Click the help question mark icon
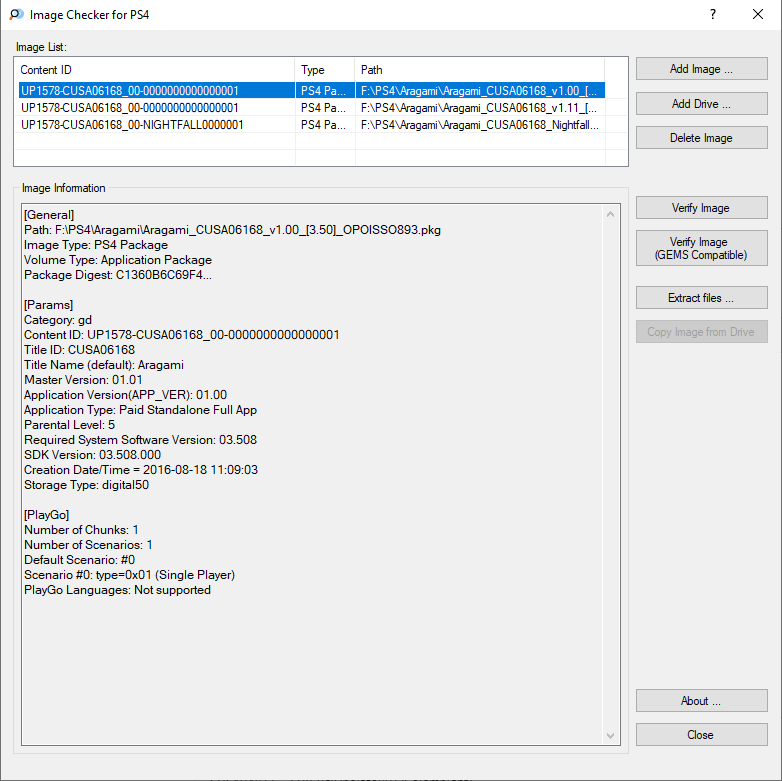The height and width of the screenshot is (781, 782). point(713,14)
